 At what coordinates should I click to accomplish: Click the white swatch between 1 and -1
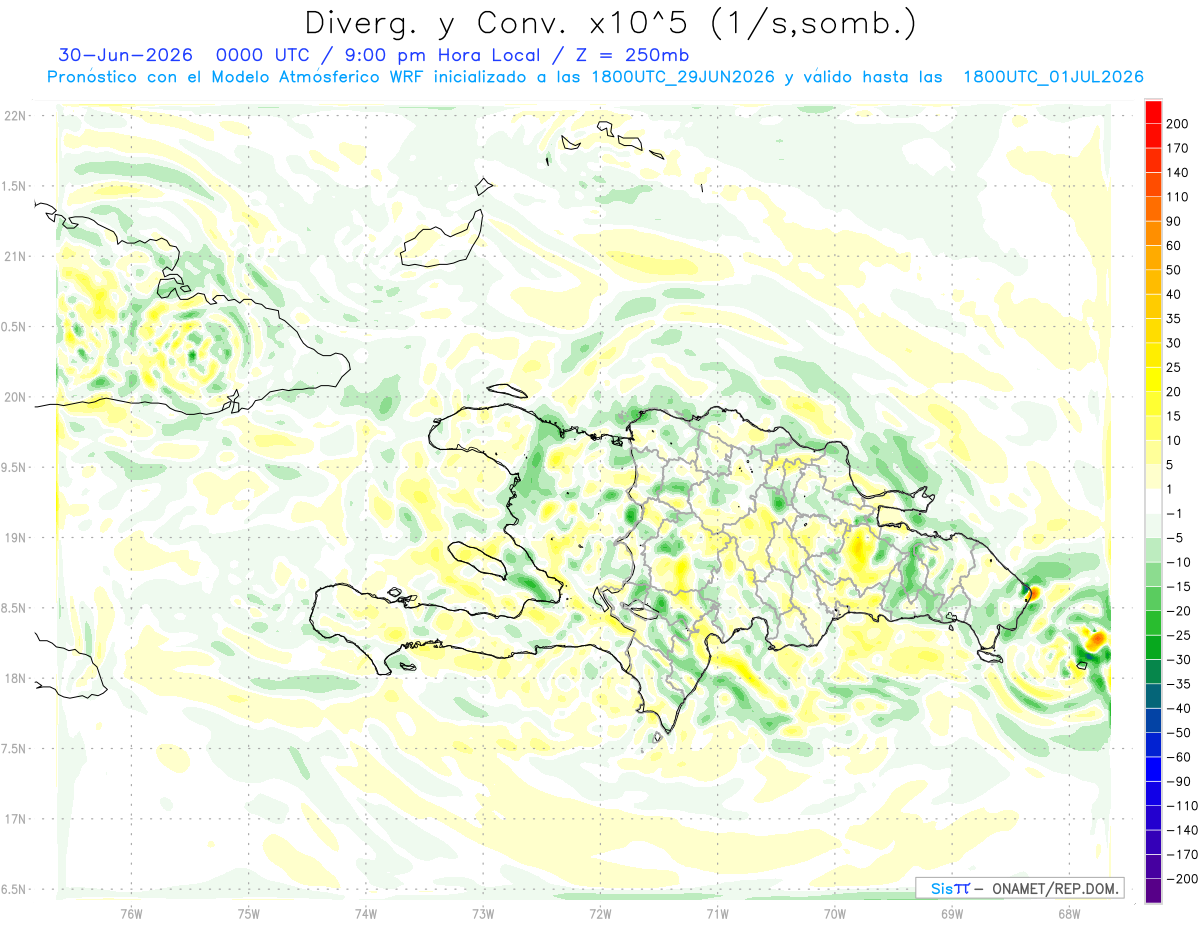[1153, 501]
